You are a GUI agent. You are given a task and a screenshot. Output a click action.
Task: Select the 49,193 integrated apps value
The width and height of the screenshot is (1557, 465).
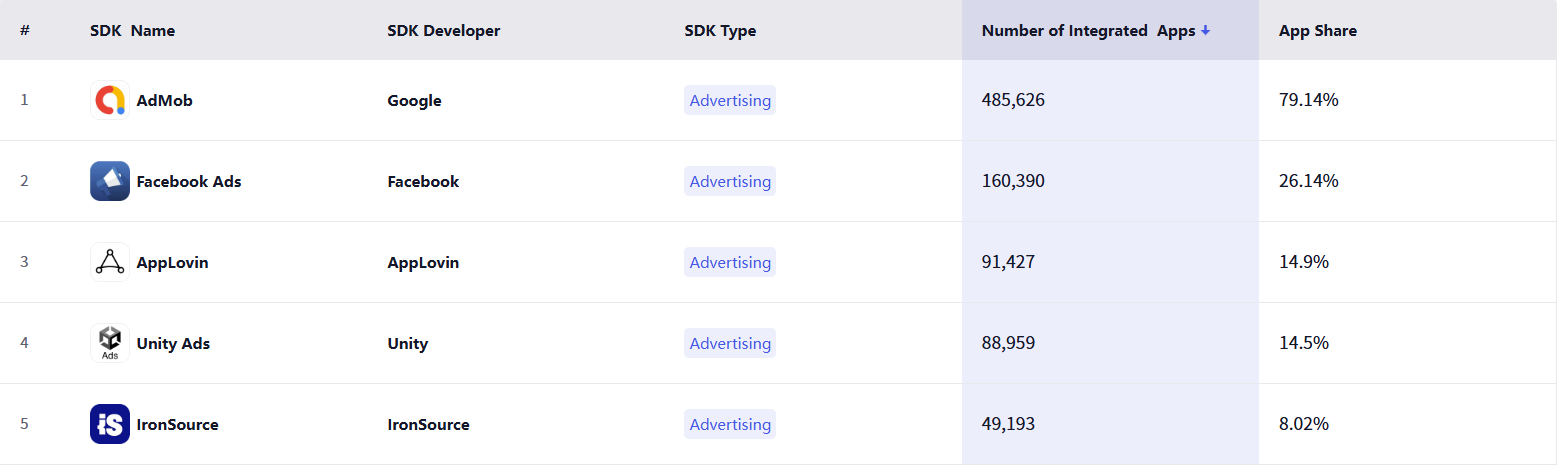pos(1008,424)
